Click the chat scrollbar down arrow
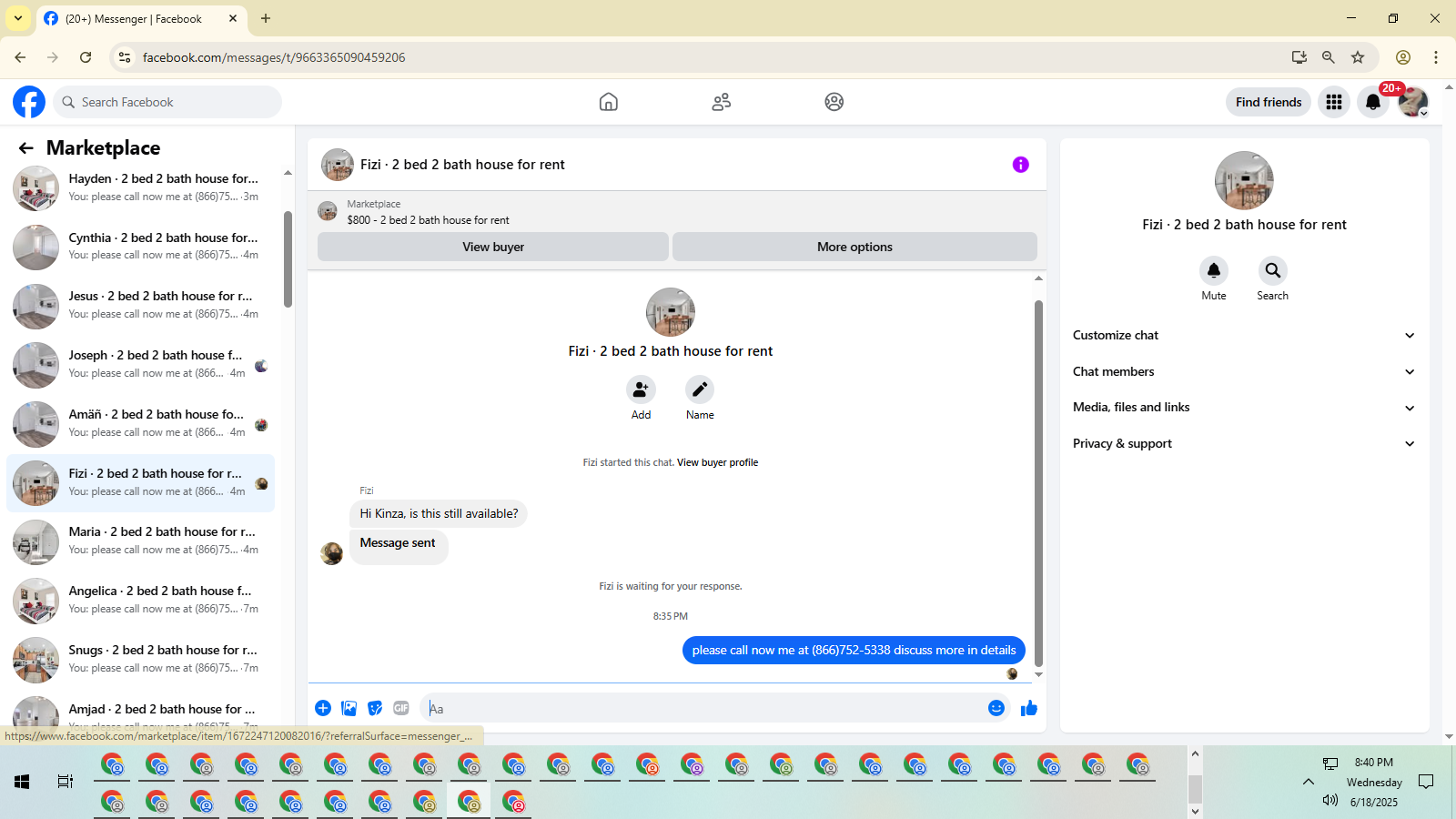The width and height of the screenshot is (1456, 819). pos(1038,675)
